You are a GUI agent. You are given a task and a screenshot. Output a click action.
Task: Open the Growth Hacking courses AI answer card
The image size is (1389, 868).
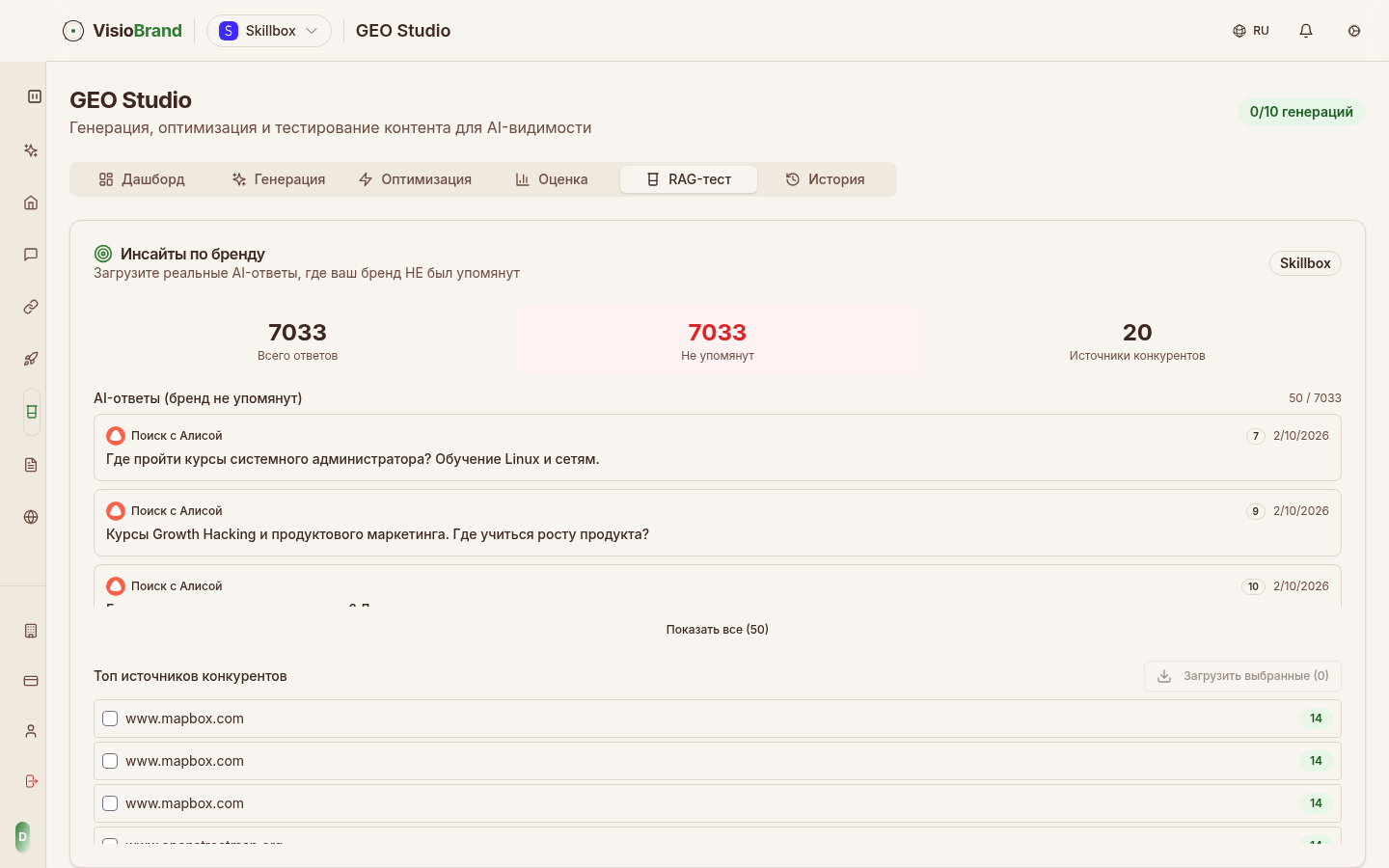tap(717, 523)
